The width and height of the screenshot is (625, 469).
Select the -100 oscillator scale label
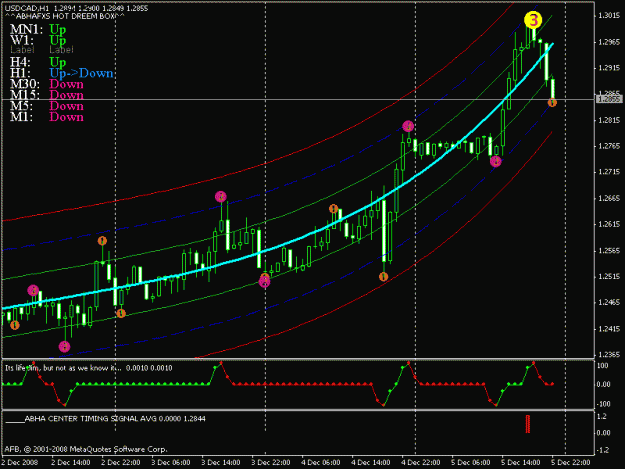603,404
